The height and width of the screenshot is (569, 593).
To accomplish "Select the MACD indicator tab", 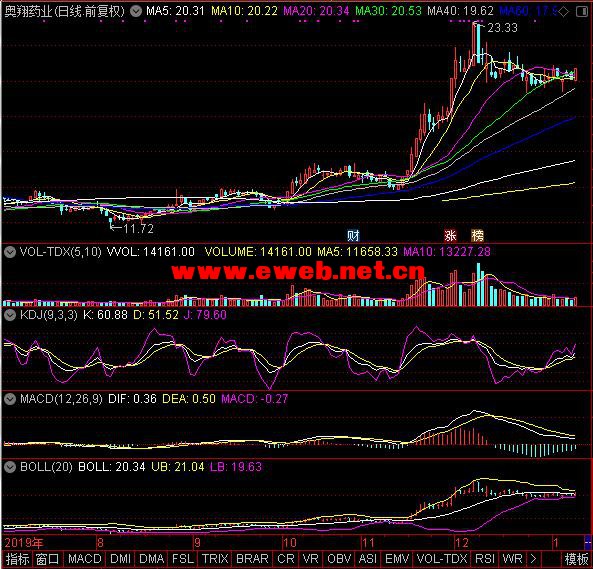I will (x=85, y=559).
